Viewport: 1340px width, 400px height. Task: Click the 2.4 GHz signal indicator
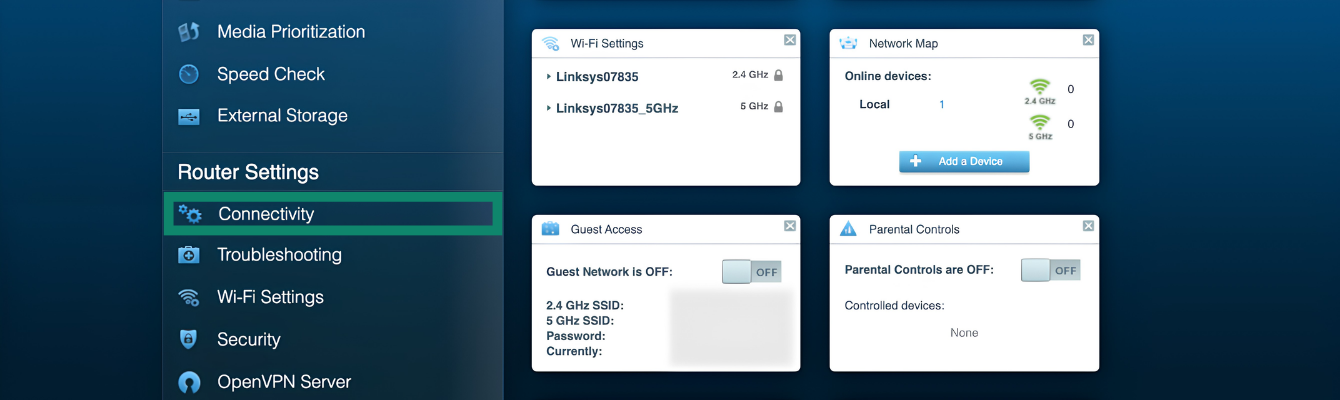(x=1040, y=92)
